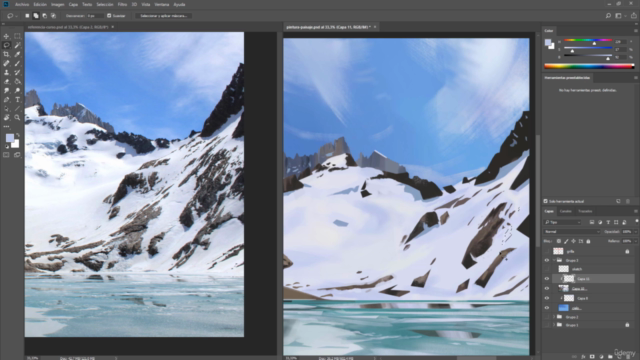Show the sketch layer

coord(547,269)
